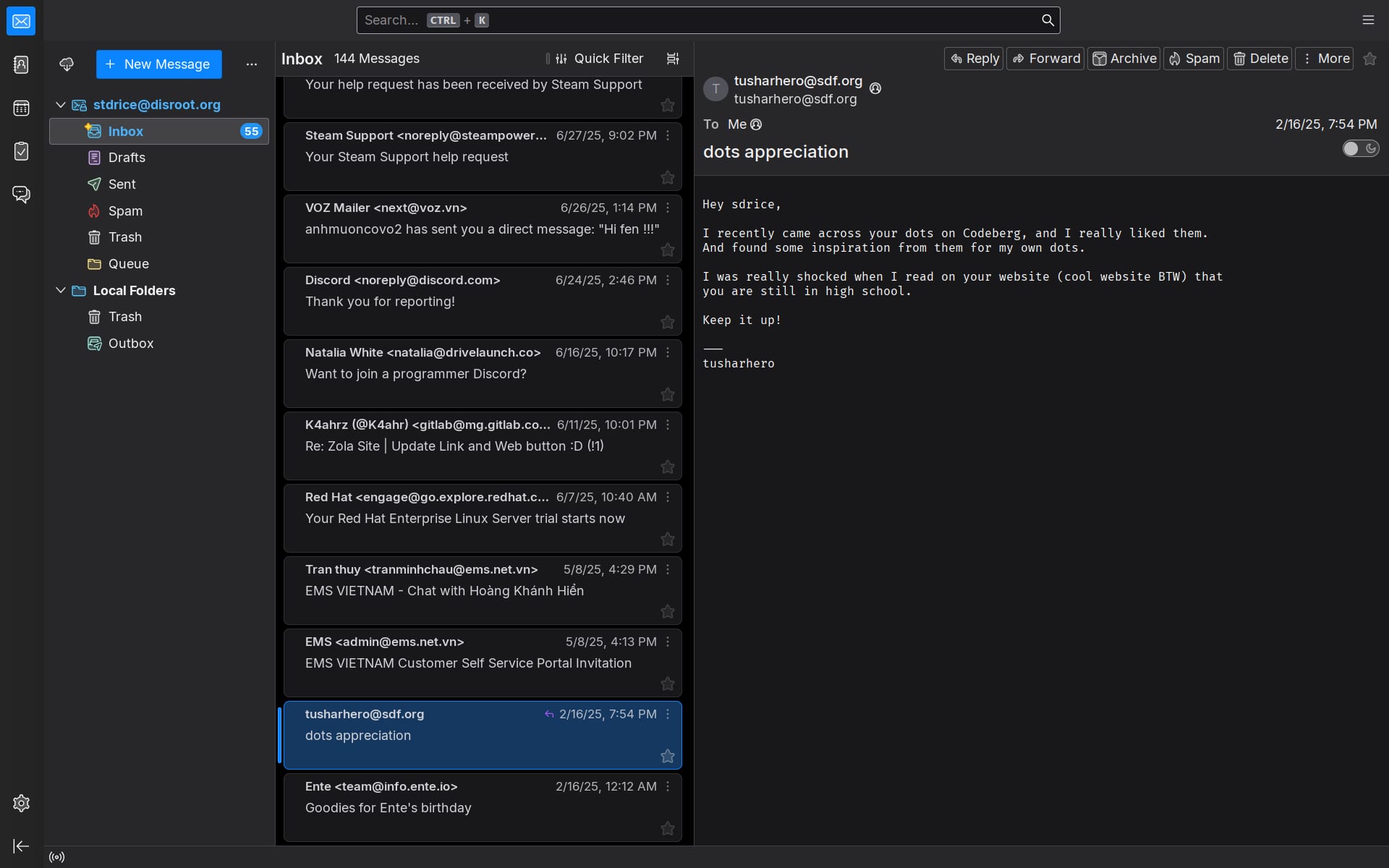Toggle dark mode switch for message
The width and height of the screenshot is (1389, 868).
[x=1360, y=149]
